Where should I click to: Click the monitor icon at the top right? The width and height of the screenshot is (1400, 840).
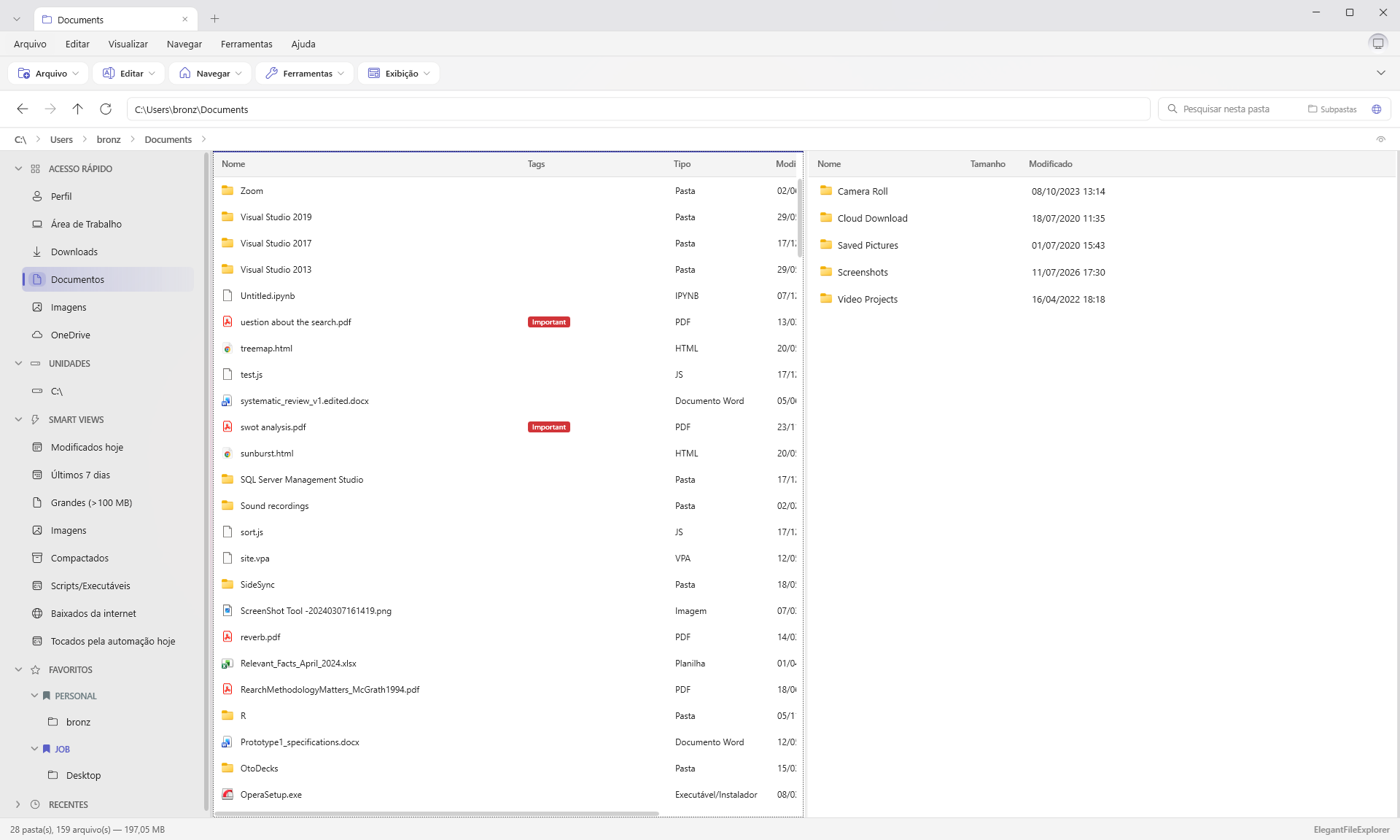(1378, 43)
